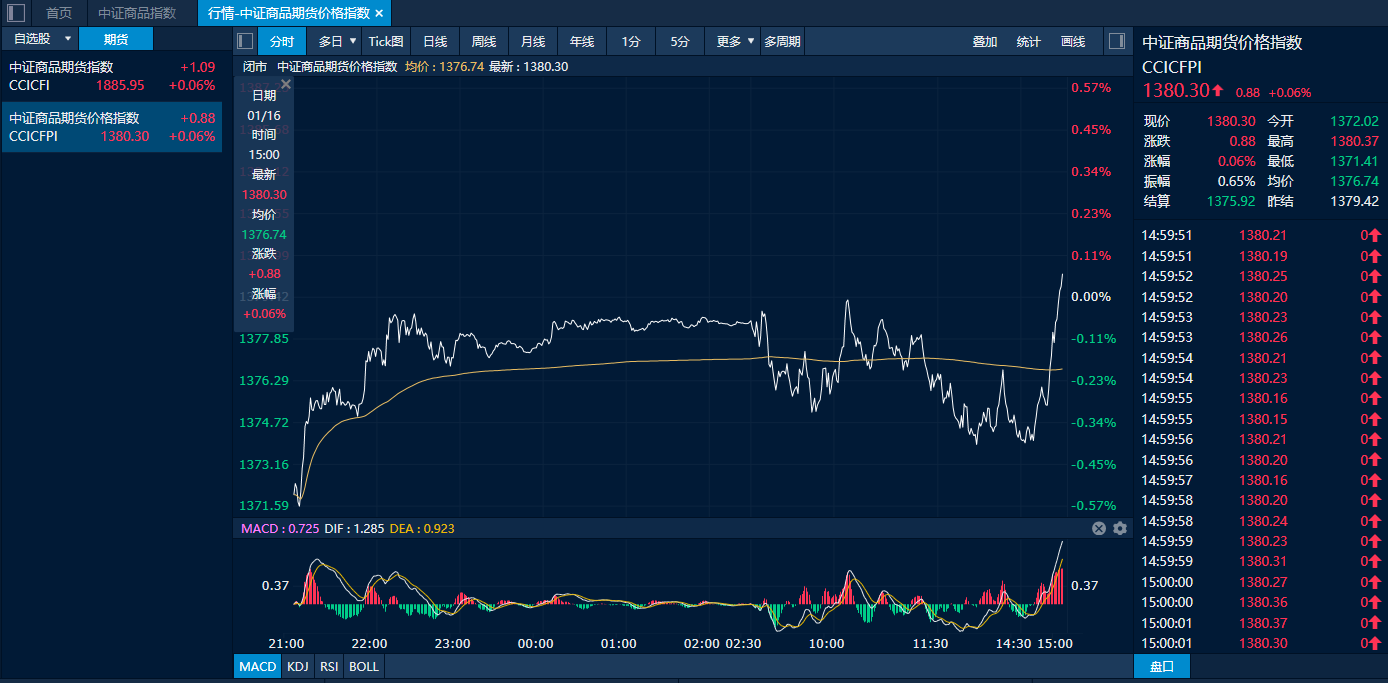Click the 盘口 tab at bottom right
This screenshot has height=683, width=1388.
(x=1162, y=666)
